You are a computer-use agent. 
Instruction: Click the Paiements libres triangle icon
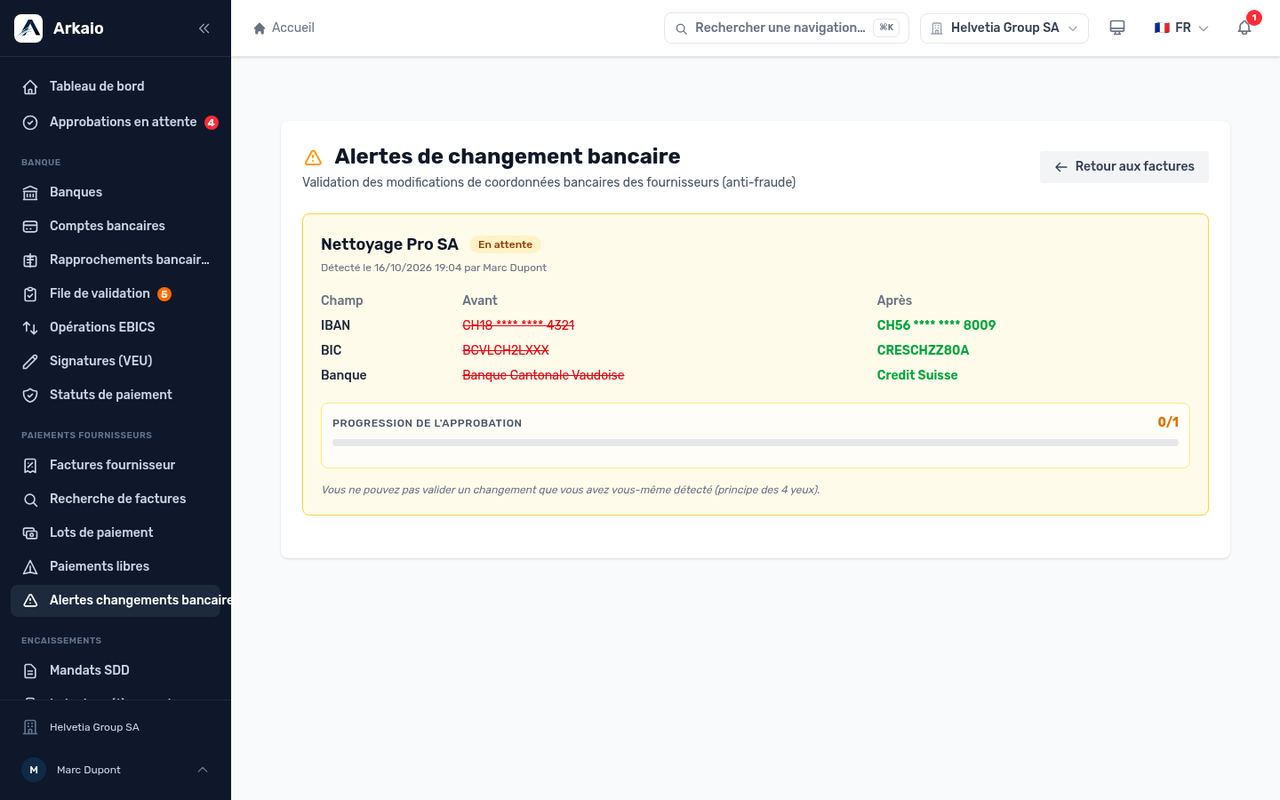[x=30, y=566]
